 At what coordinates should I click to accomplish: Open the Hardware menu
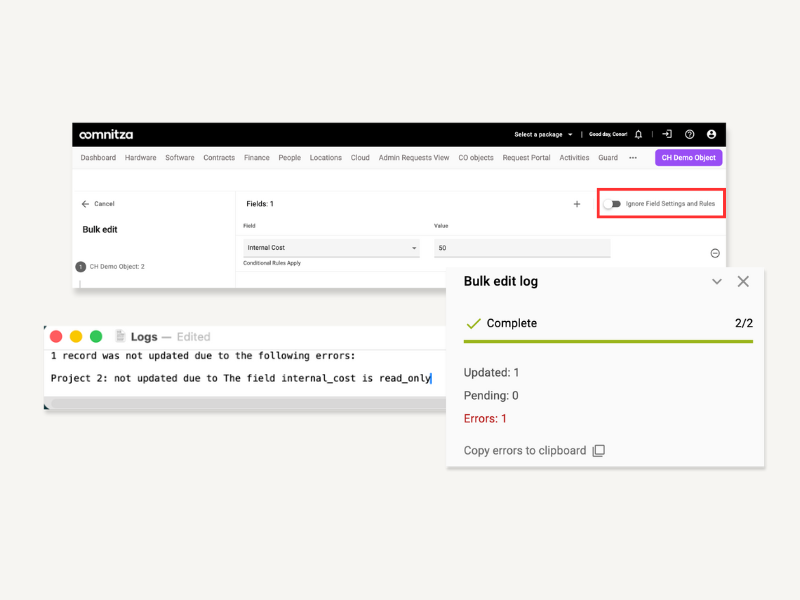pos(140,158)
